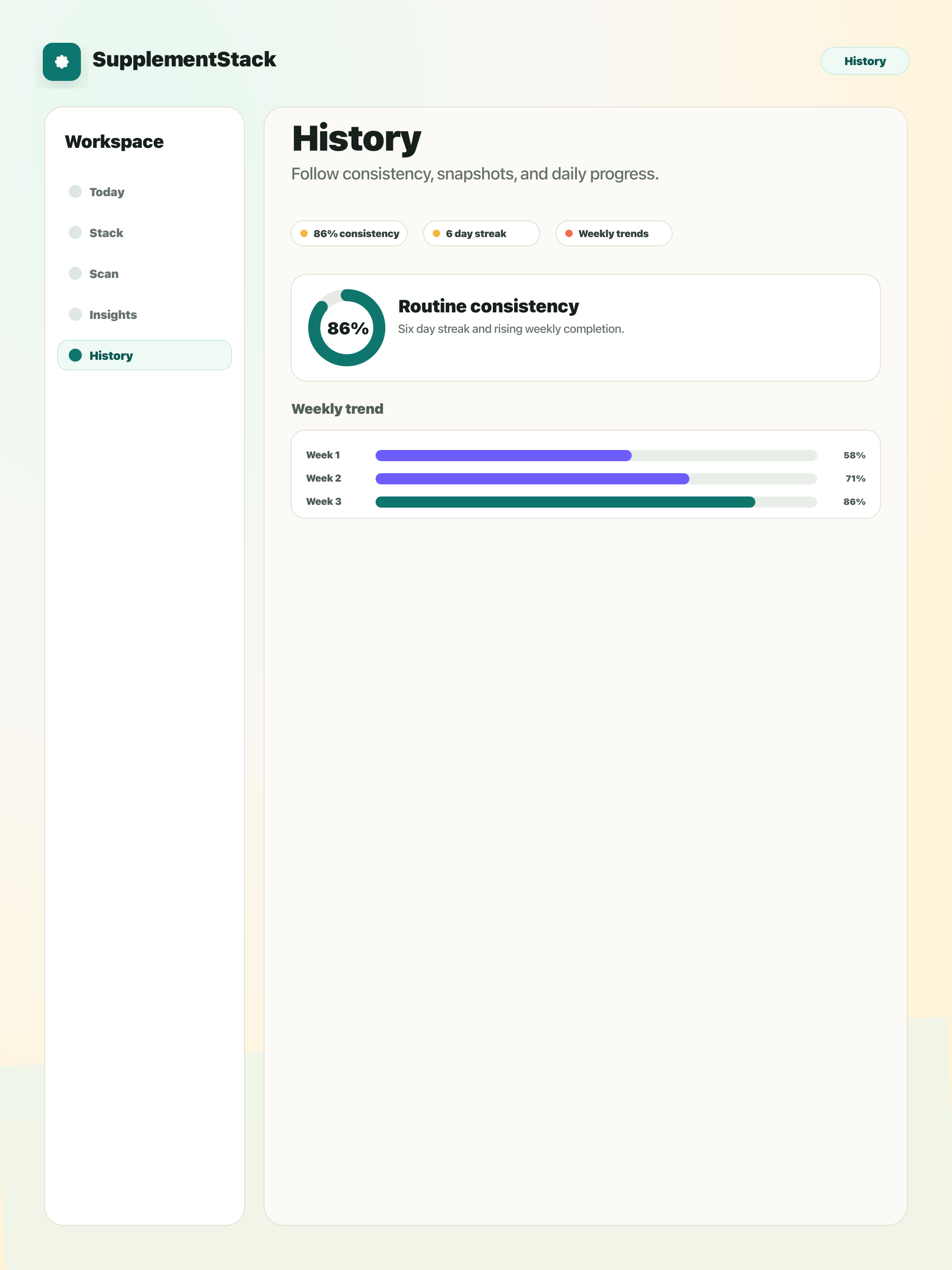The image size is (952, 1270).
Task: Click the Weekly trend section heading
Action: (x=337, y=409)
